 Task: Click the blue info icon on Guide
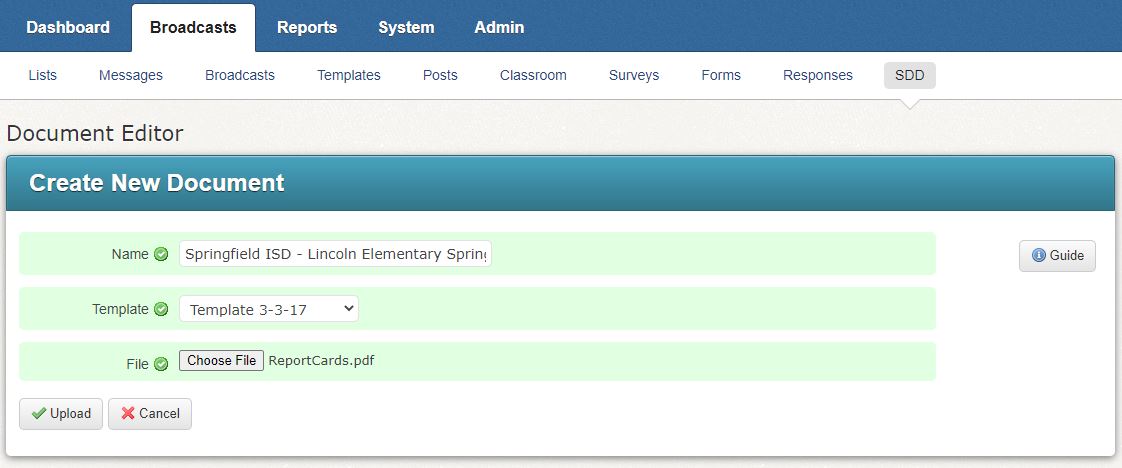click(x=1038, y=256)
